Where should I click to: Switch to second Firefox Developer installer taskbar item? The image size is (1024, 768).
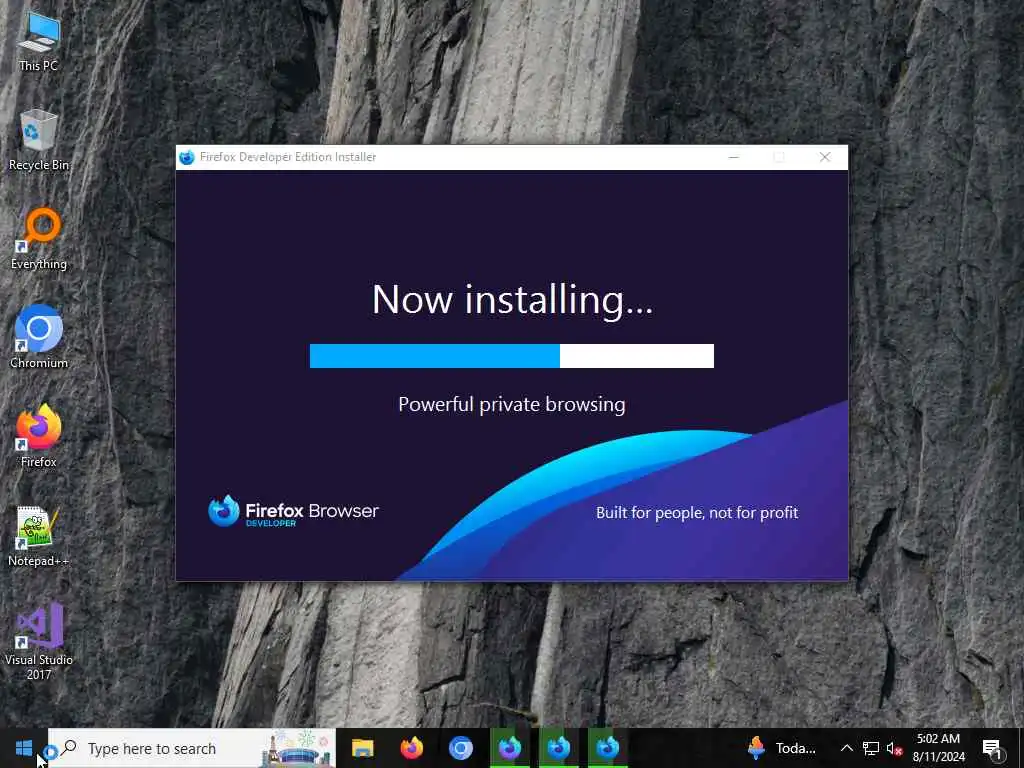click(x=558, y=748)
